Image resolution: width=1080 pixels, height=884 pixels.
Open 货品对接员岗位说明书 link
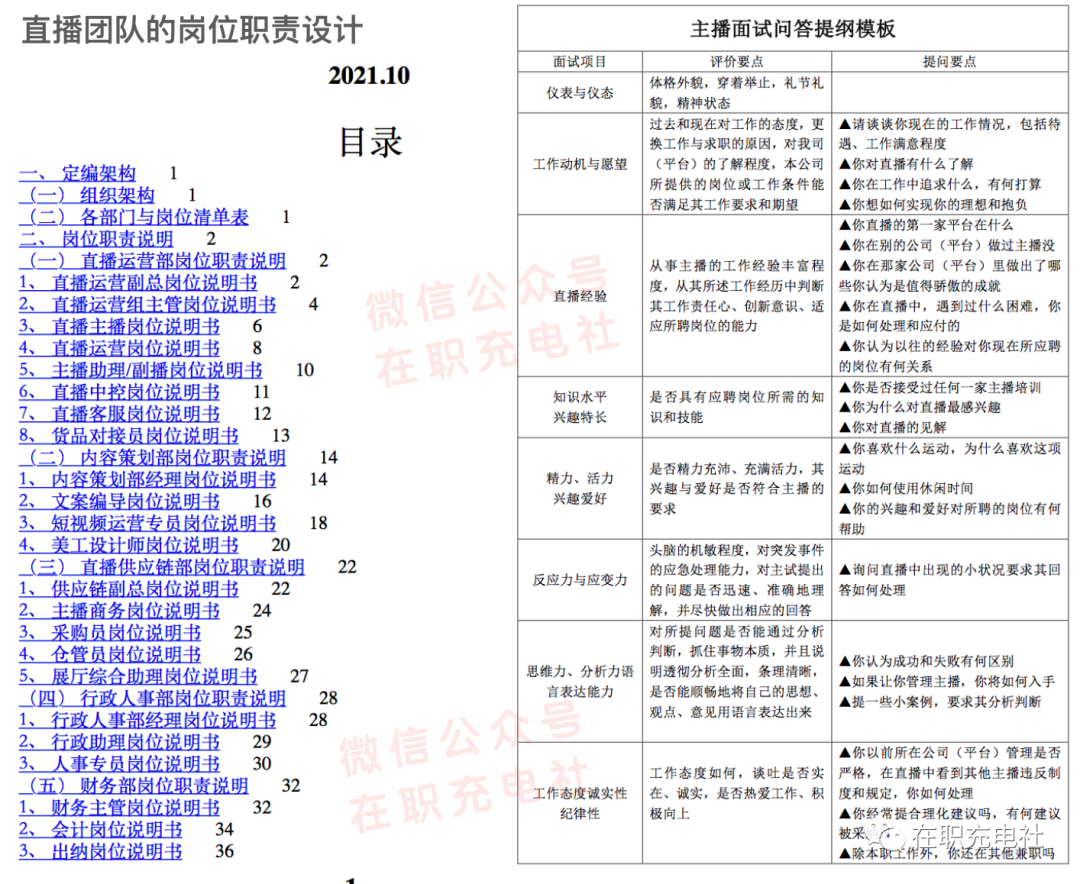point(129,436)
